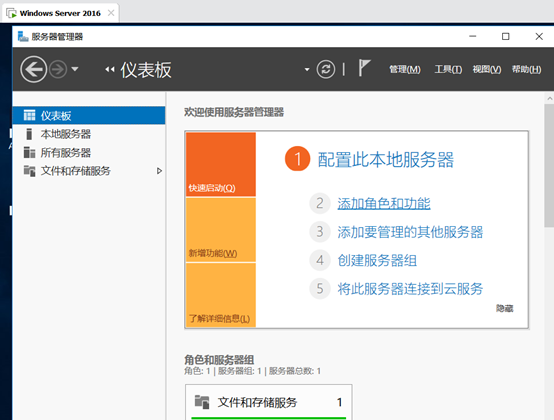Open the navigation history dropdown arrow
554x420 pixels.
pos(75,69)
